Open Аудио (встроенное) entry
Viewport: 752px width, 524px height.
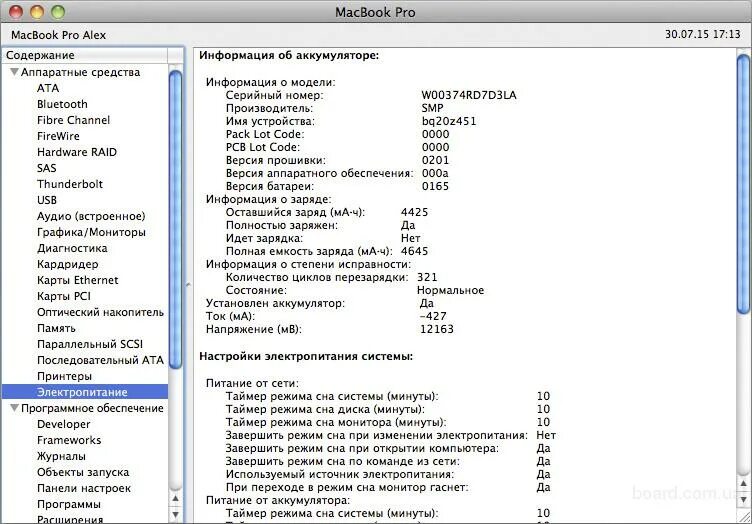pos(91,216)
